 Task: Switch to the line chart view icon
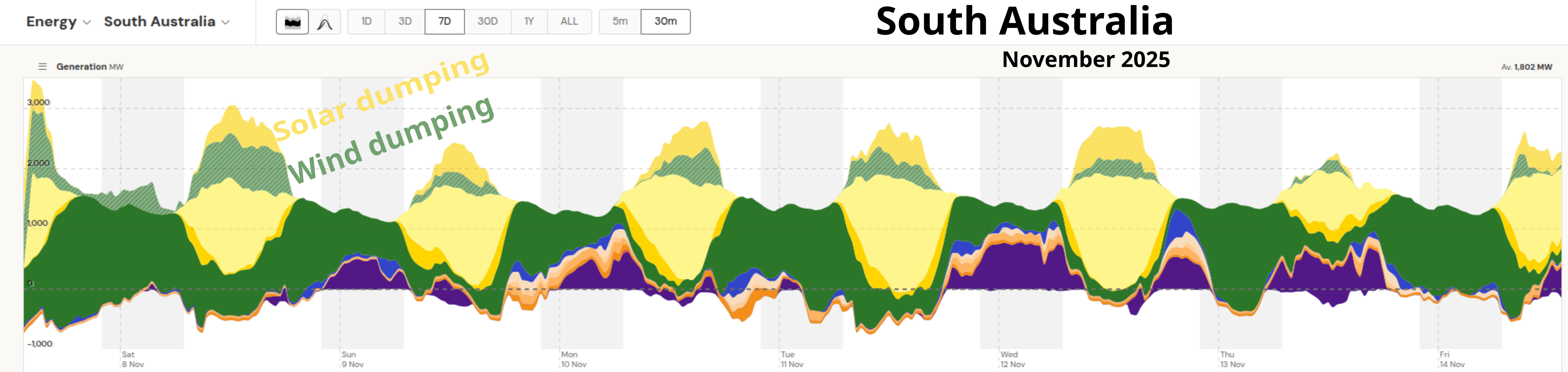coord(325,22)
